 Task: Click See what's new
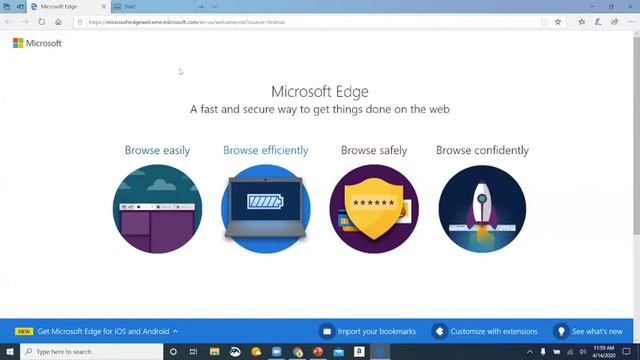pos(588,331)
